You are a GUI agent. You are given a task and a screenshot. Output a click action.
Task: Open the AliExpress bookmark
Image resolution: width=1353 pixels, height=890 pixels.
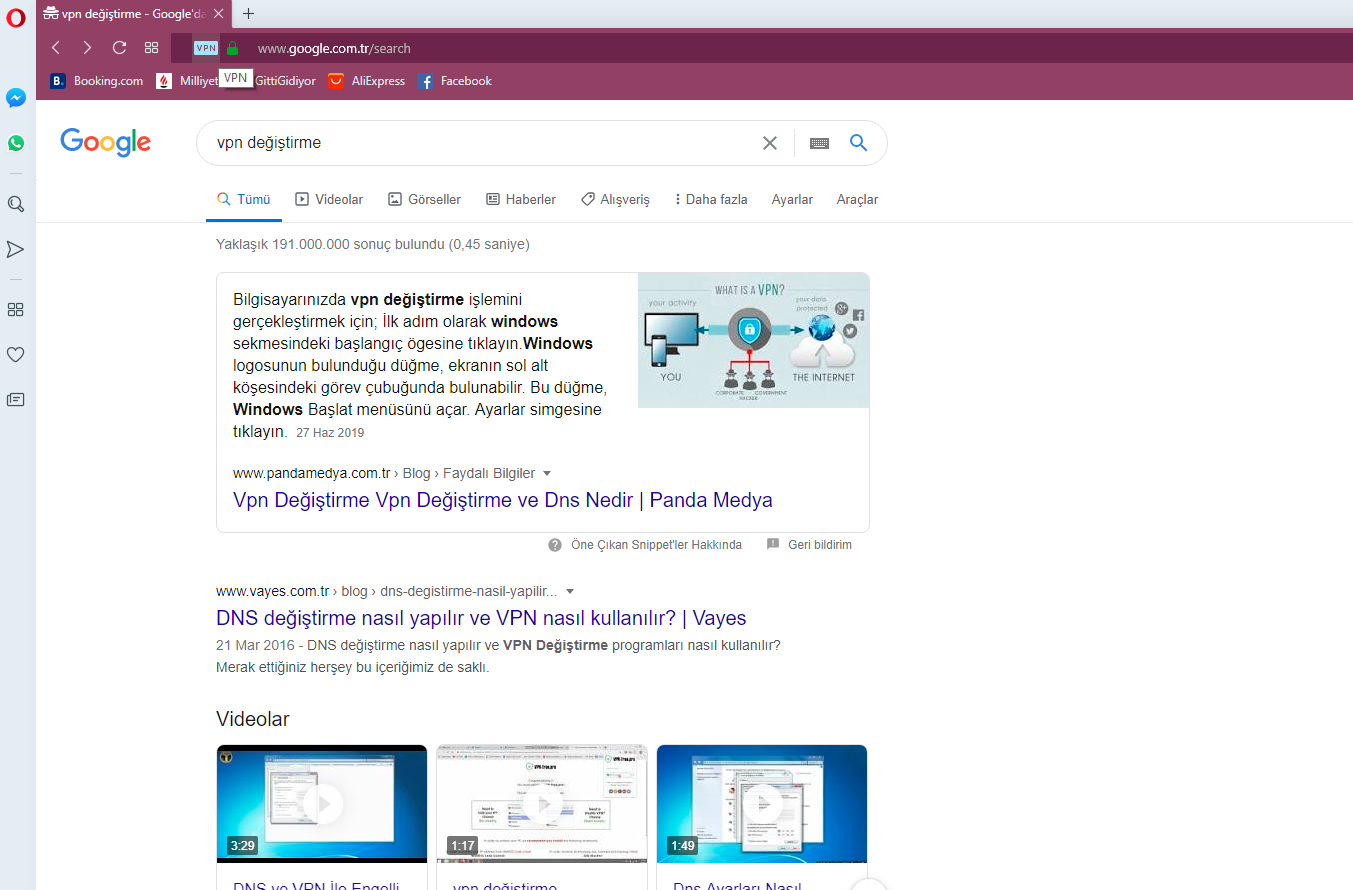[367, 81]
